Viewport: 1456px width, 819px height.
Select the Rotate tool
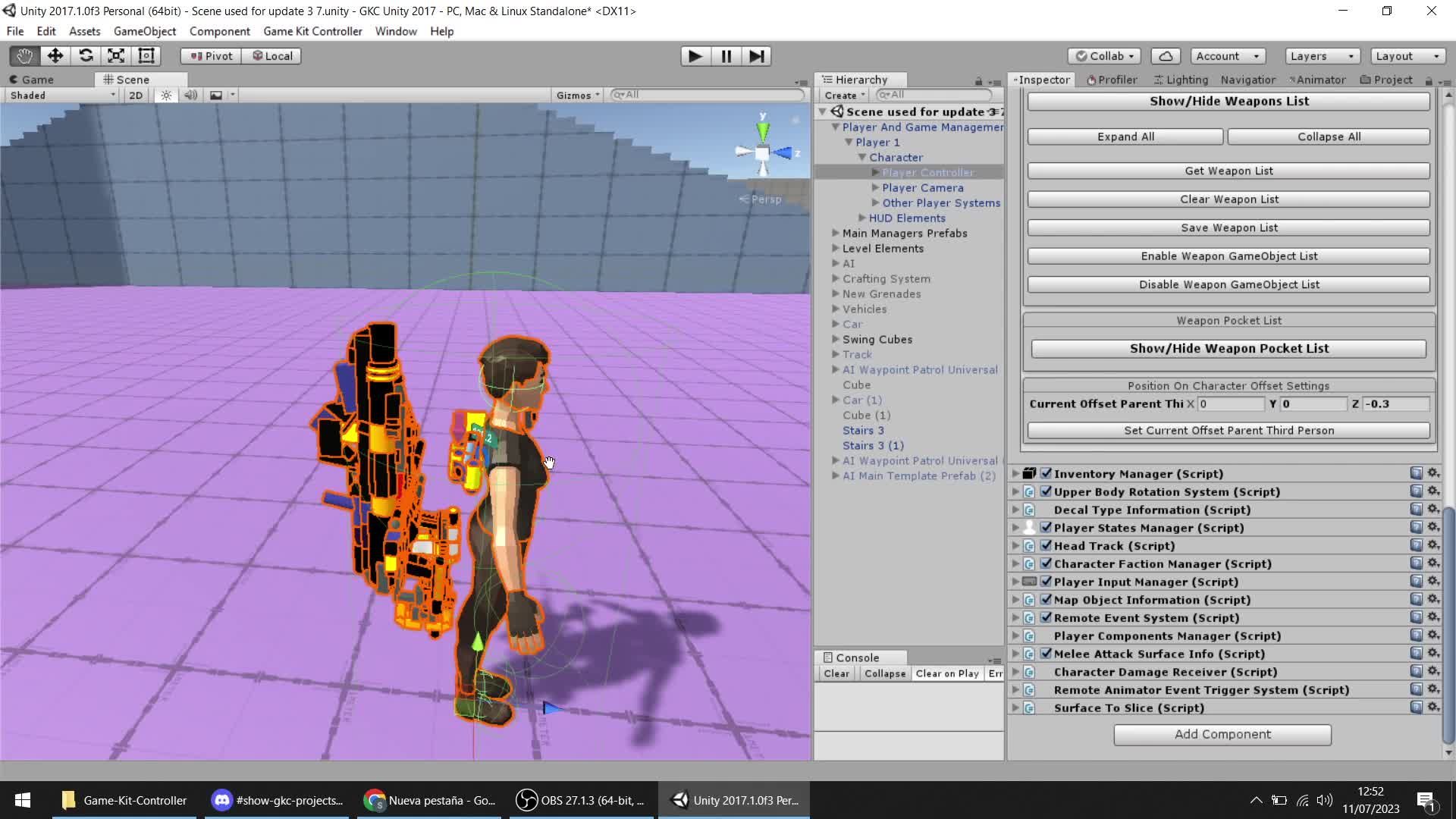tap(86, 56)
